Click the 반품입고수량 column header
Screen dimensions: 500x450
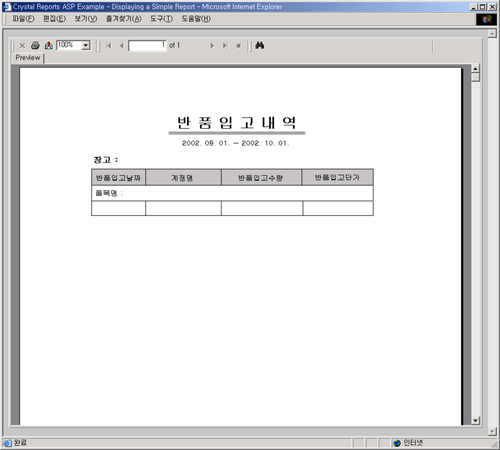pyautogui.click(x=261, y=177)
